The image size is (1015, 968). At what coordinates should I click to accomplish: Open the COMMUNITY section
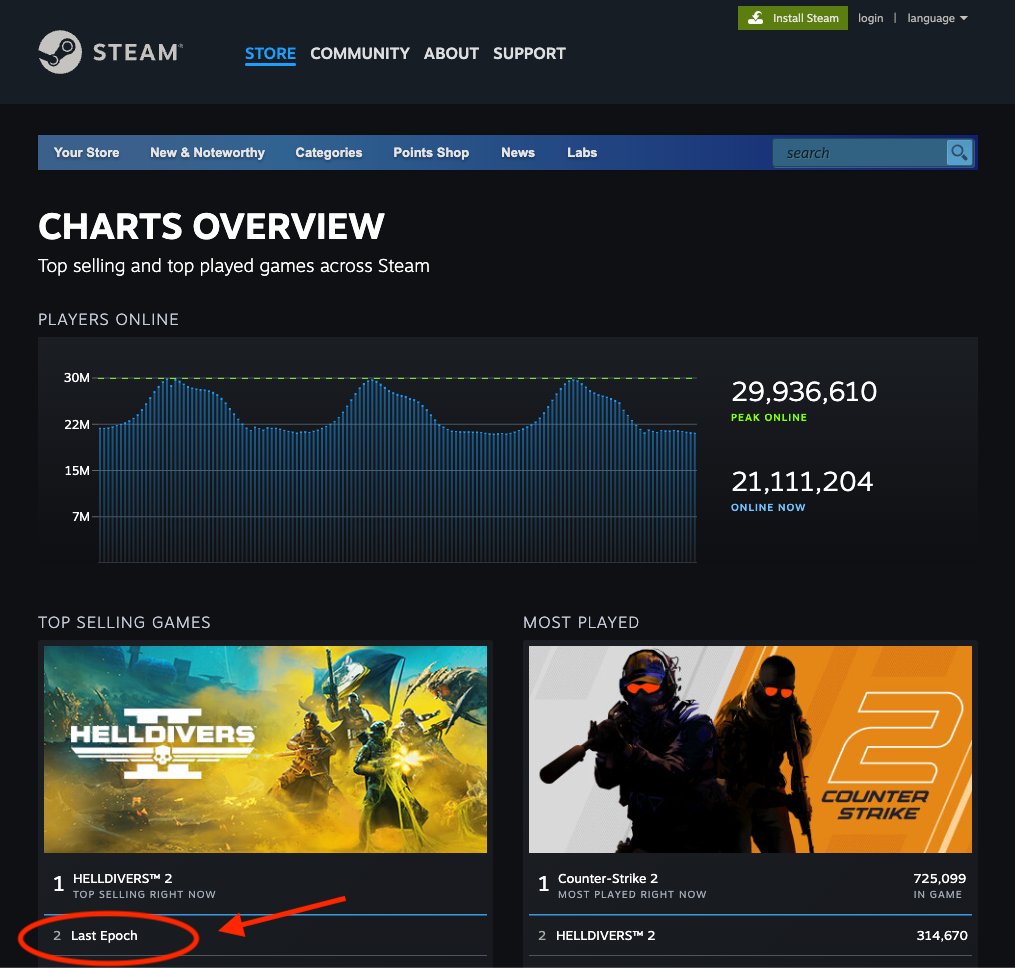pos(359,54)
